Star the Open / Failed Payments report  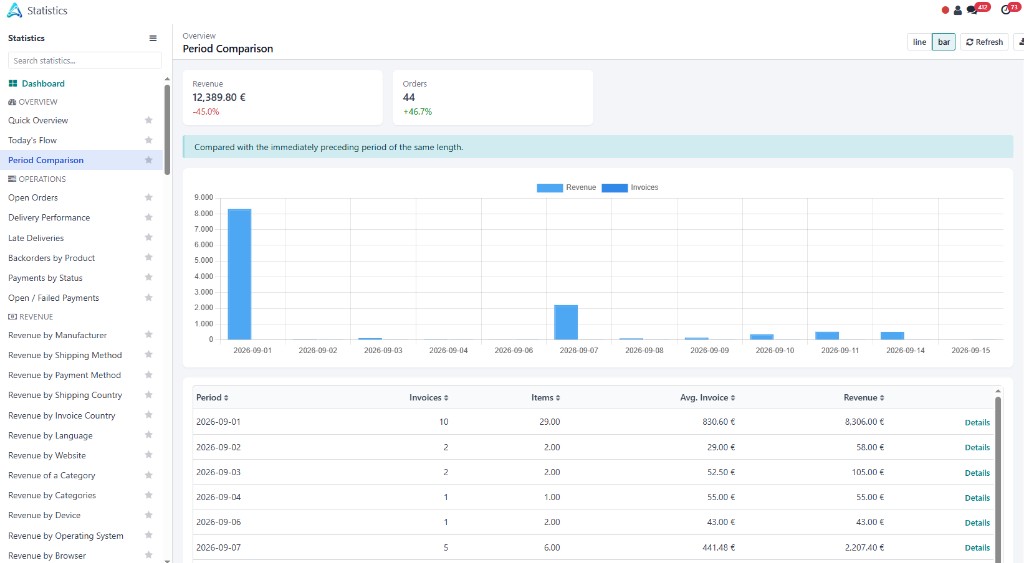148,298
